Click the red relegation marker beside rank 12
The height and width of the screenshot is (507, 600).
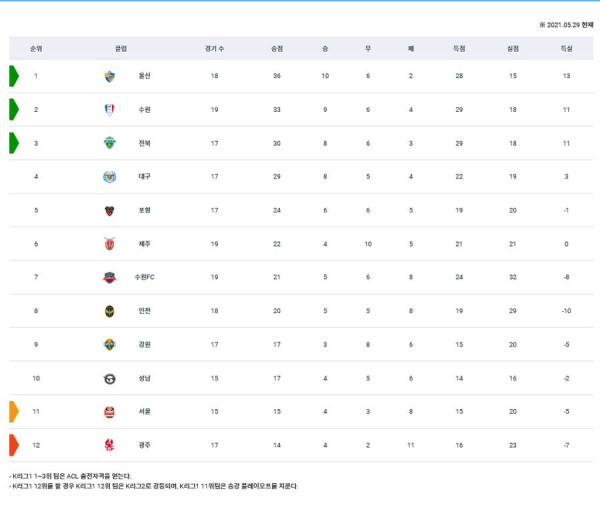pos(14,446)
